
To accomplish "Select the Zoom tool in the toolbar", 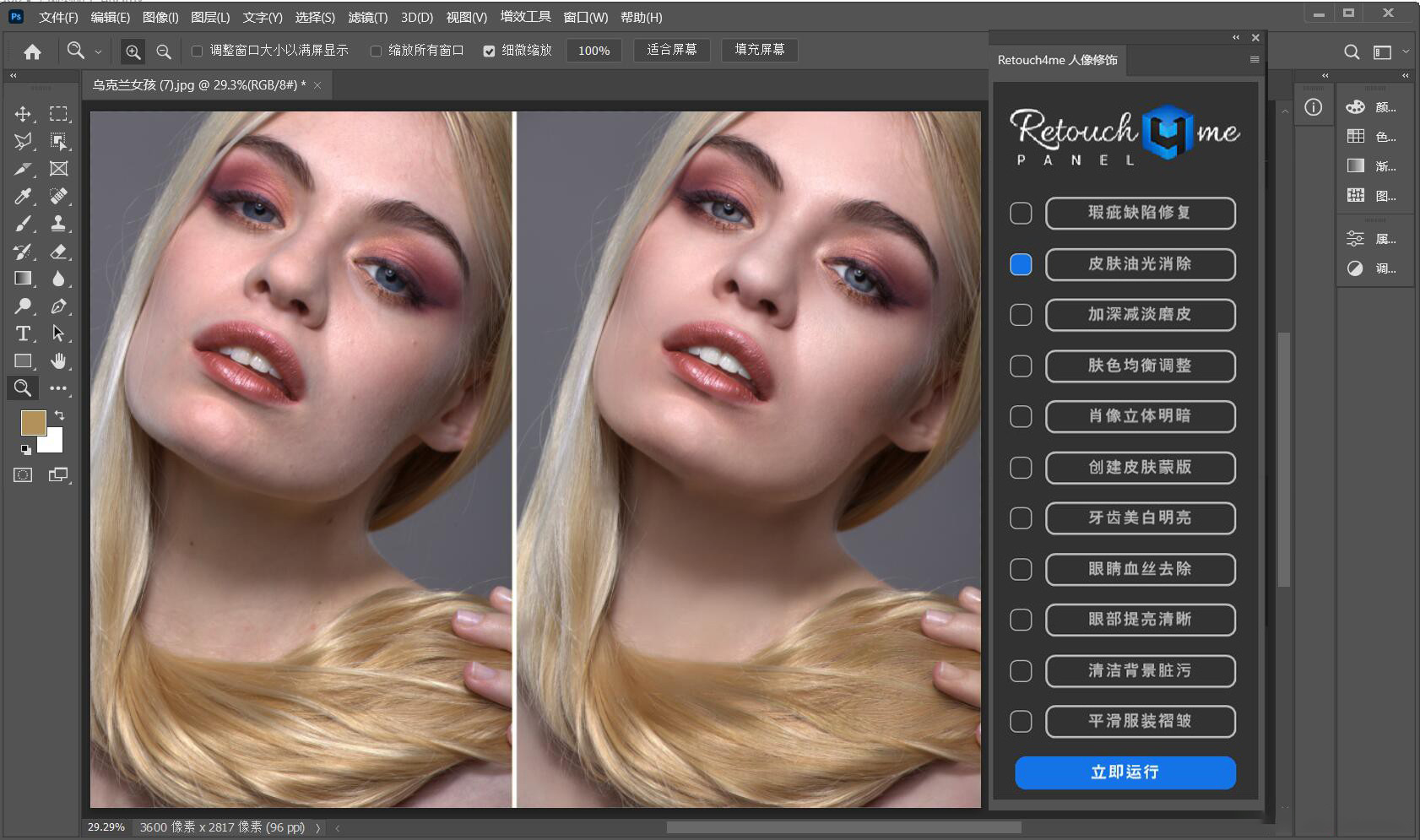I will 23,388.
